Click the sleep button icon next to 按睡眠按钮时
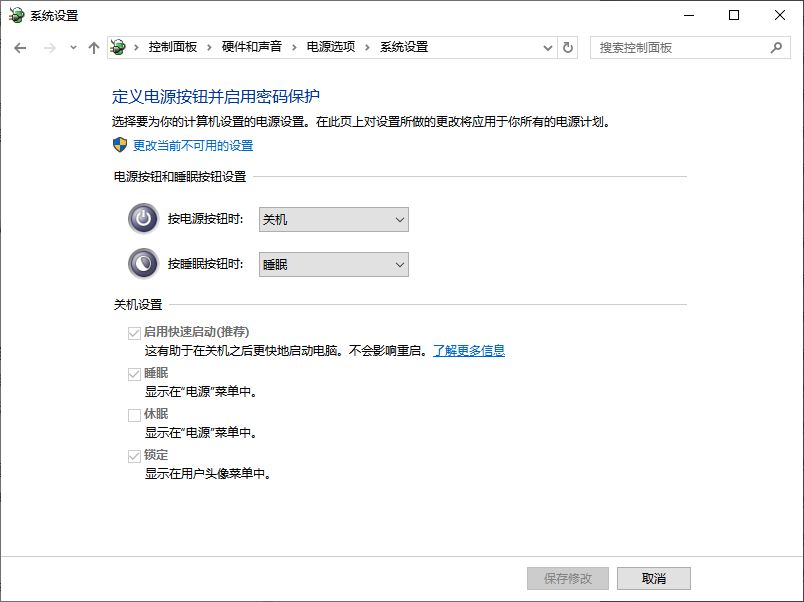Viewport: 804px width, 602px height. coord(143,264)
